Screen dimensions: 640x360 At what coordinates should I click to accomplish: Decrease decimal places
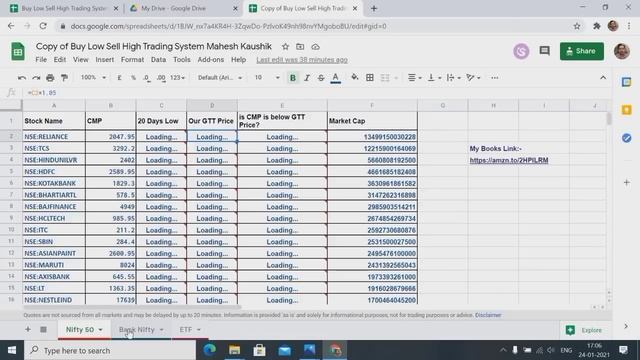pyautogui.click(x=147, y=78)
